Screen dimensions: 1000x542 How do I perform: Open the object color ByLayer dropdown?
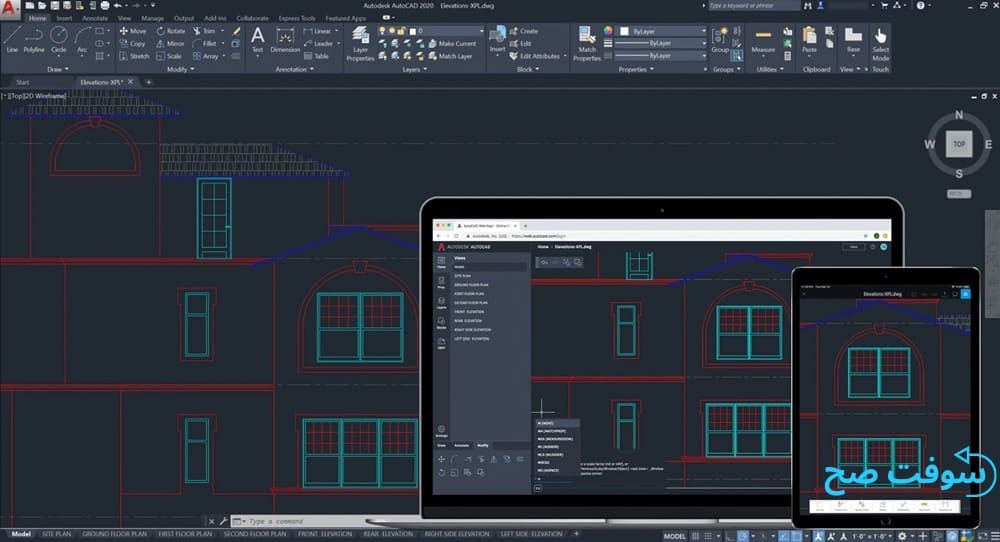point(663,31)
